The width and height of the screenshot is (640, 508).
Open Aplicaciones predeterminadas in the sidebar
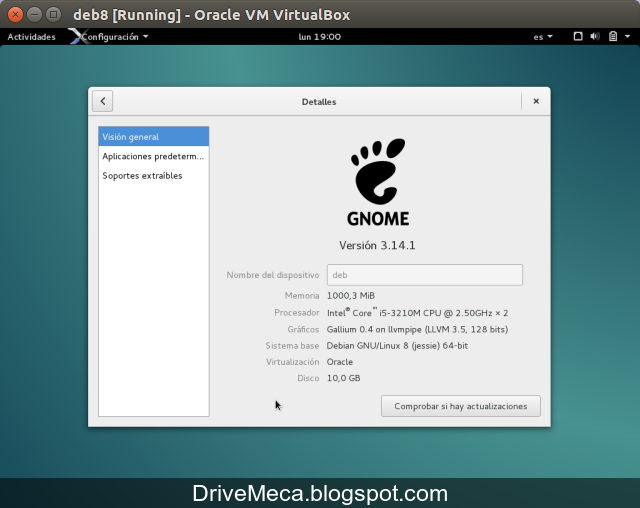(x=153, y=156)
